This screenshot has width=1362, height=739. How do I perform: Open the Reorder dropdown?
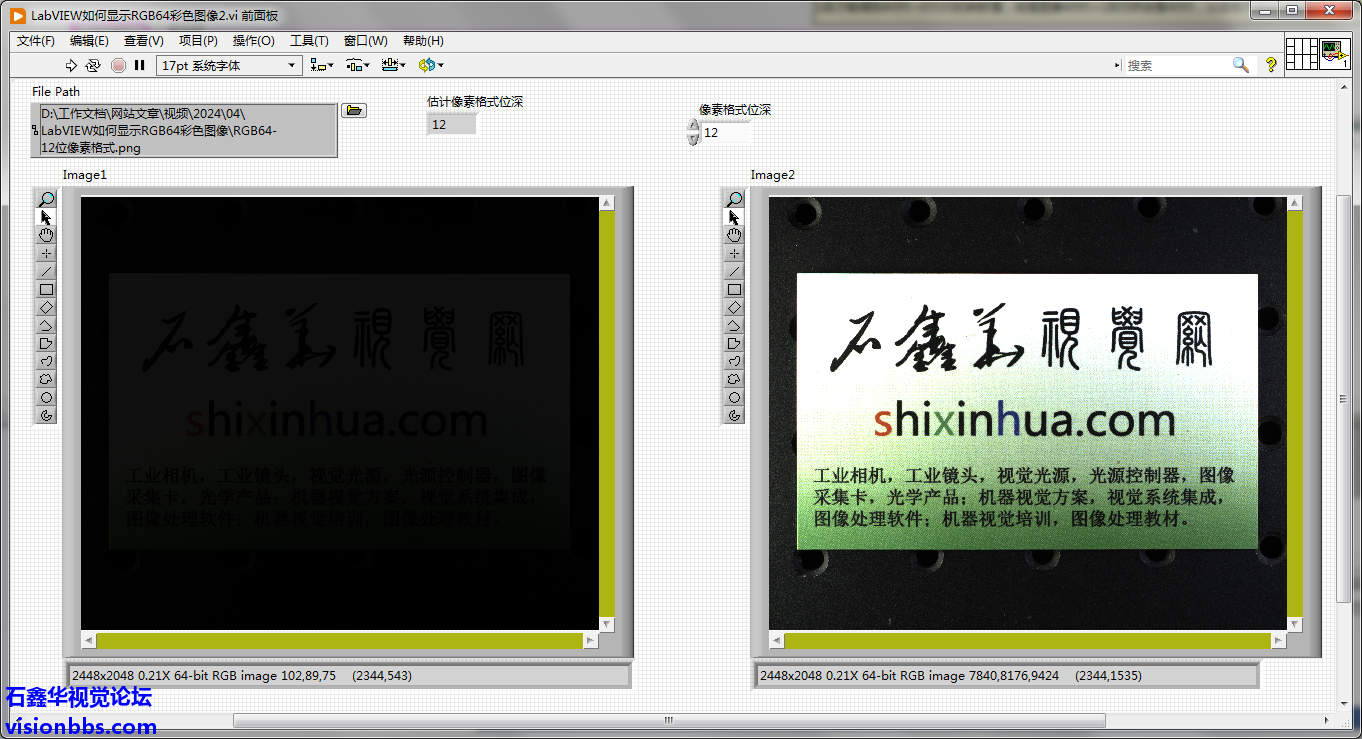pyautogui.click(x=431, y=65)
